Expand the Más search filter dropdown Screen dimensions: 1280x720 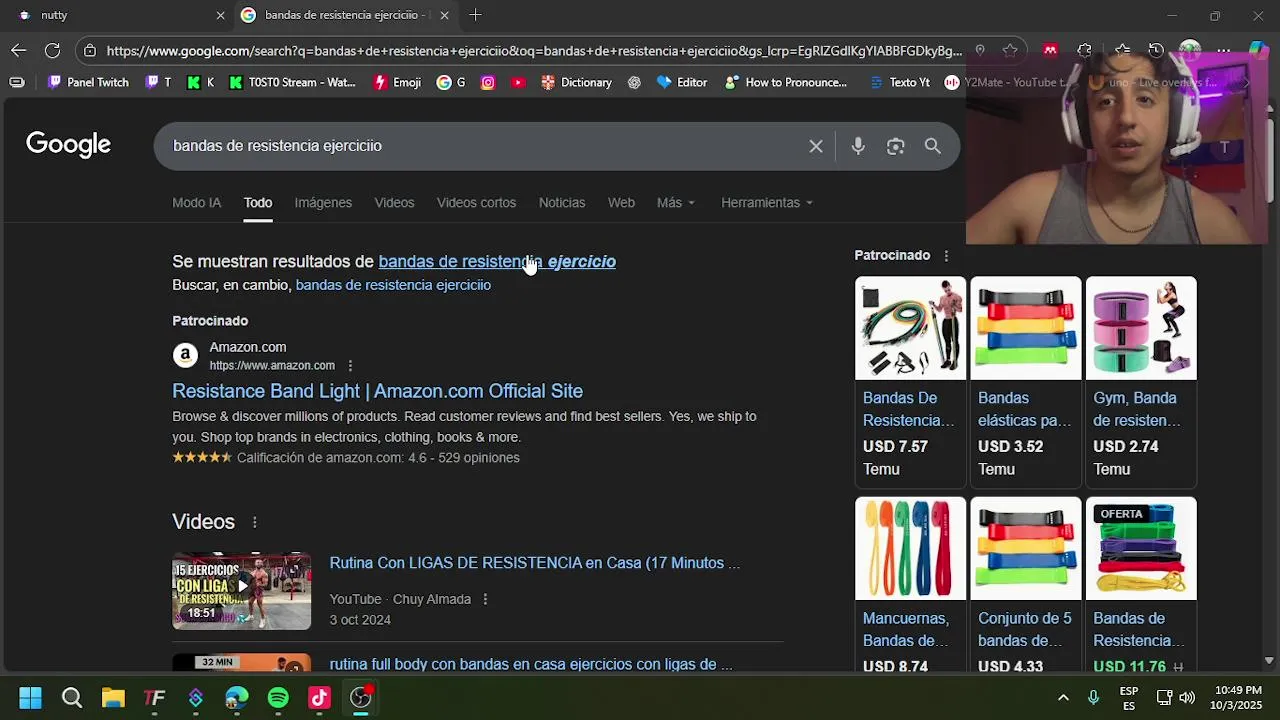click(676, 202)
